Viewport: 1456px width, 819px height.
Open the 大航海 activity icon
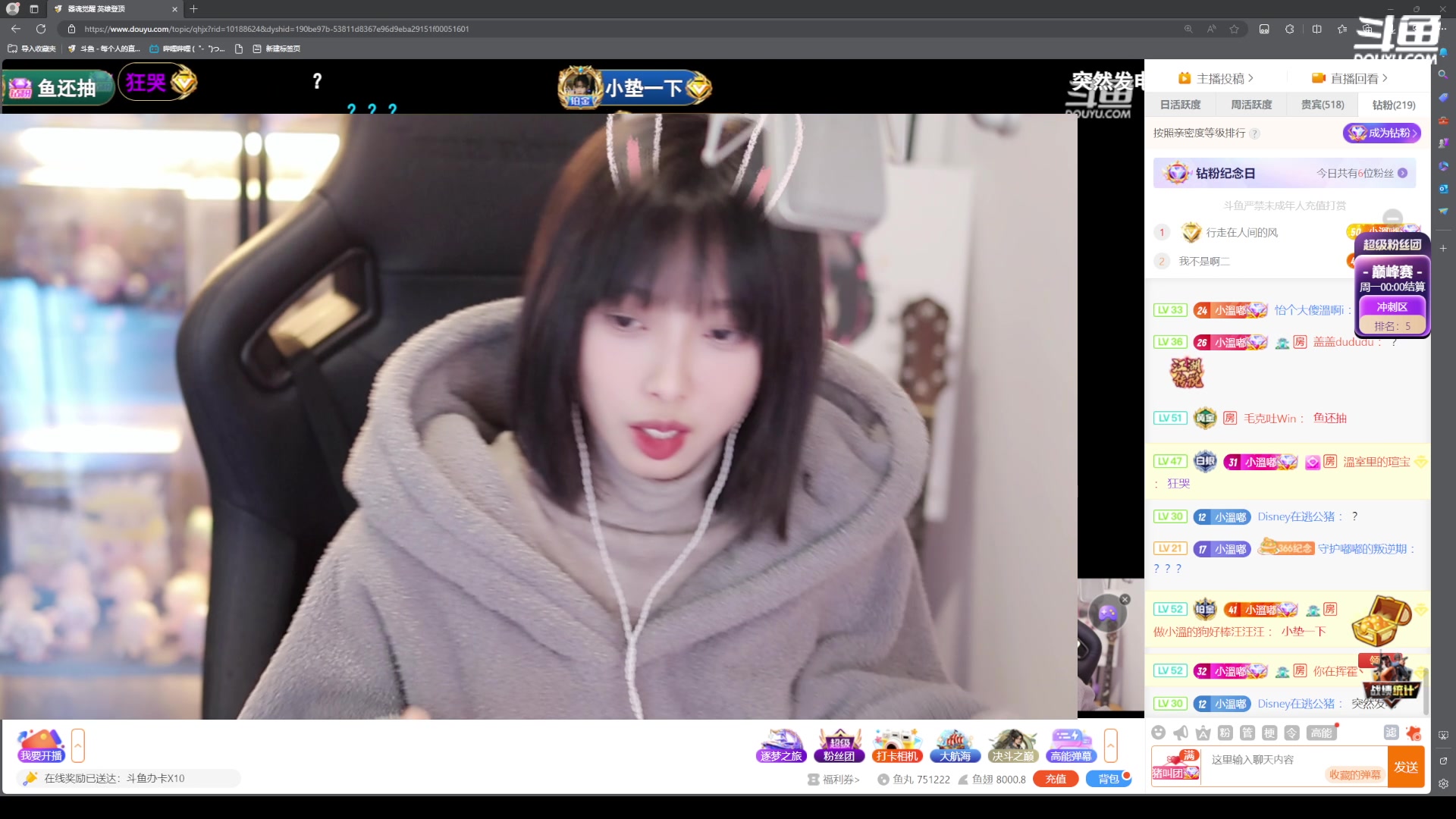pyautogui.click(x=955, y=745)
